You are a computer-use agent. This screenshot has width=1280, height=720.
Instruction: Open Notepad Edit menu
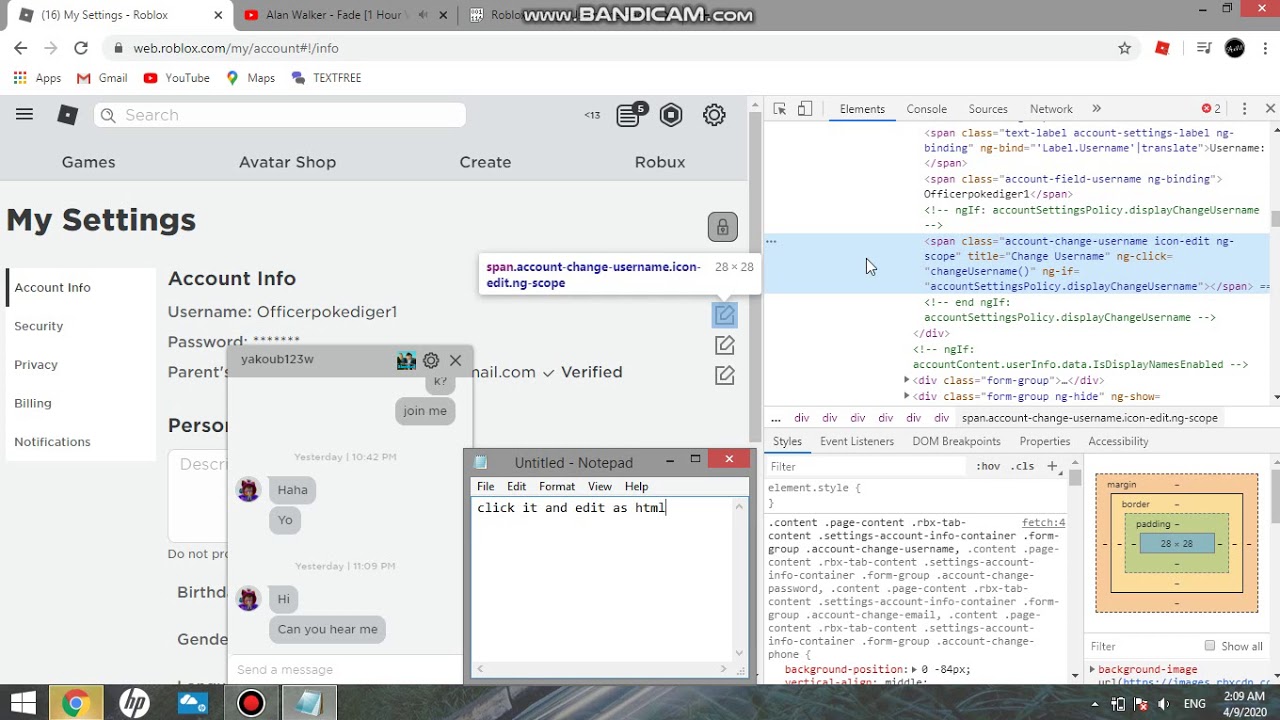coord(516,486)
